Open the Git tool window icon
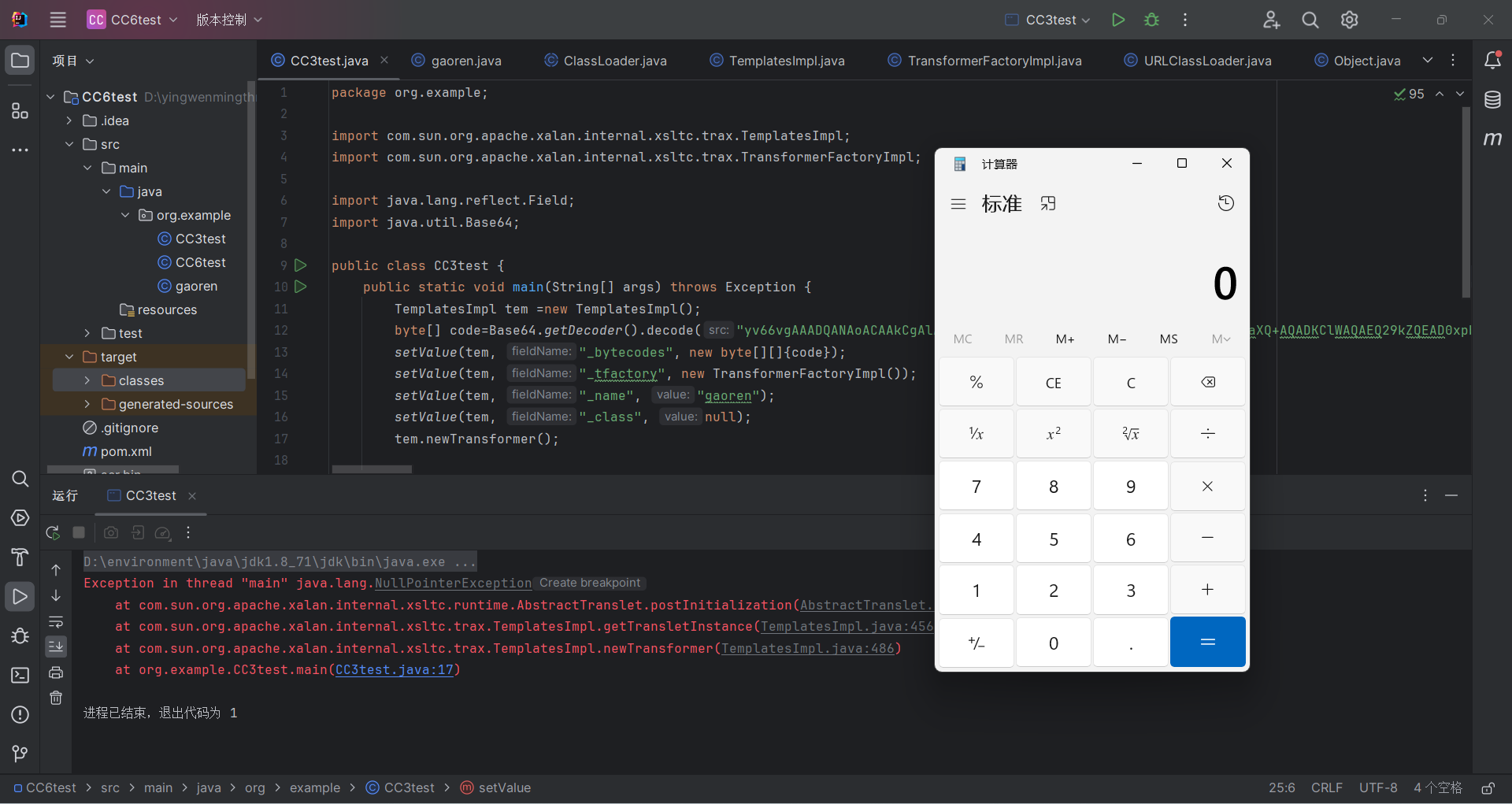The width and height of the screenshot is (1512, 804). pyautogui.click(x=20, y=754)
